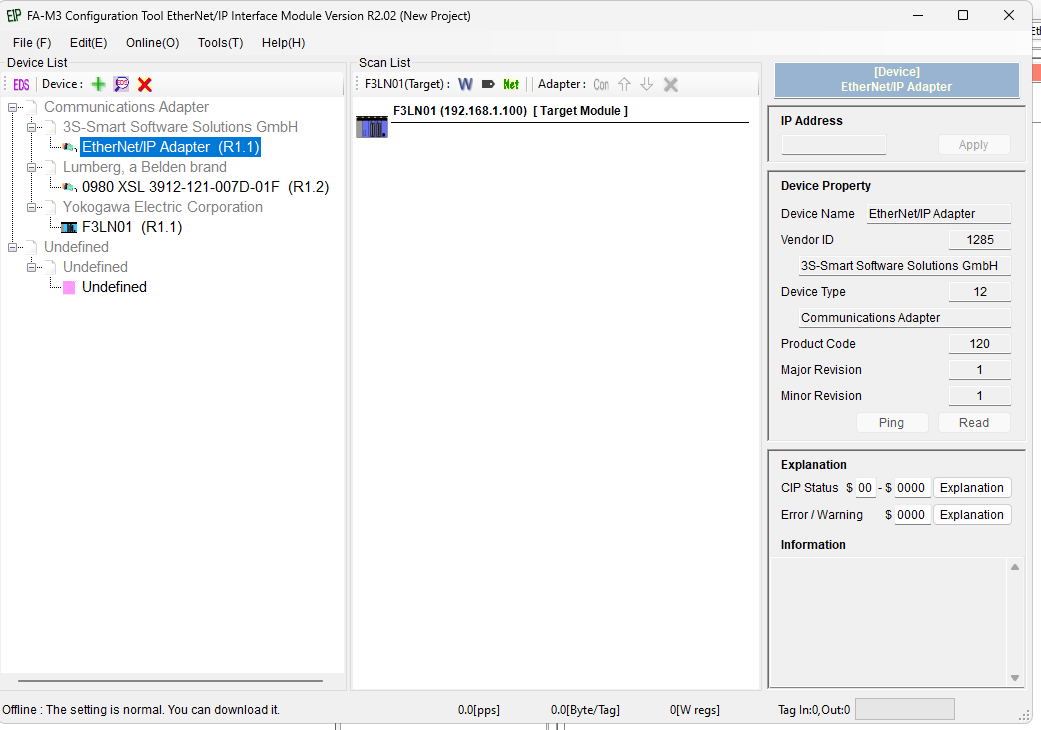Click the Device Type field showing 12
The image size is (1041, 730).
[980, 292]
